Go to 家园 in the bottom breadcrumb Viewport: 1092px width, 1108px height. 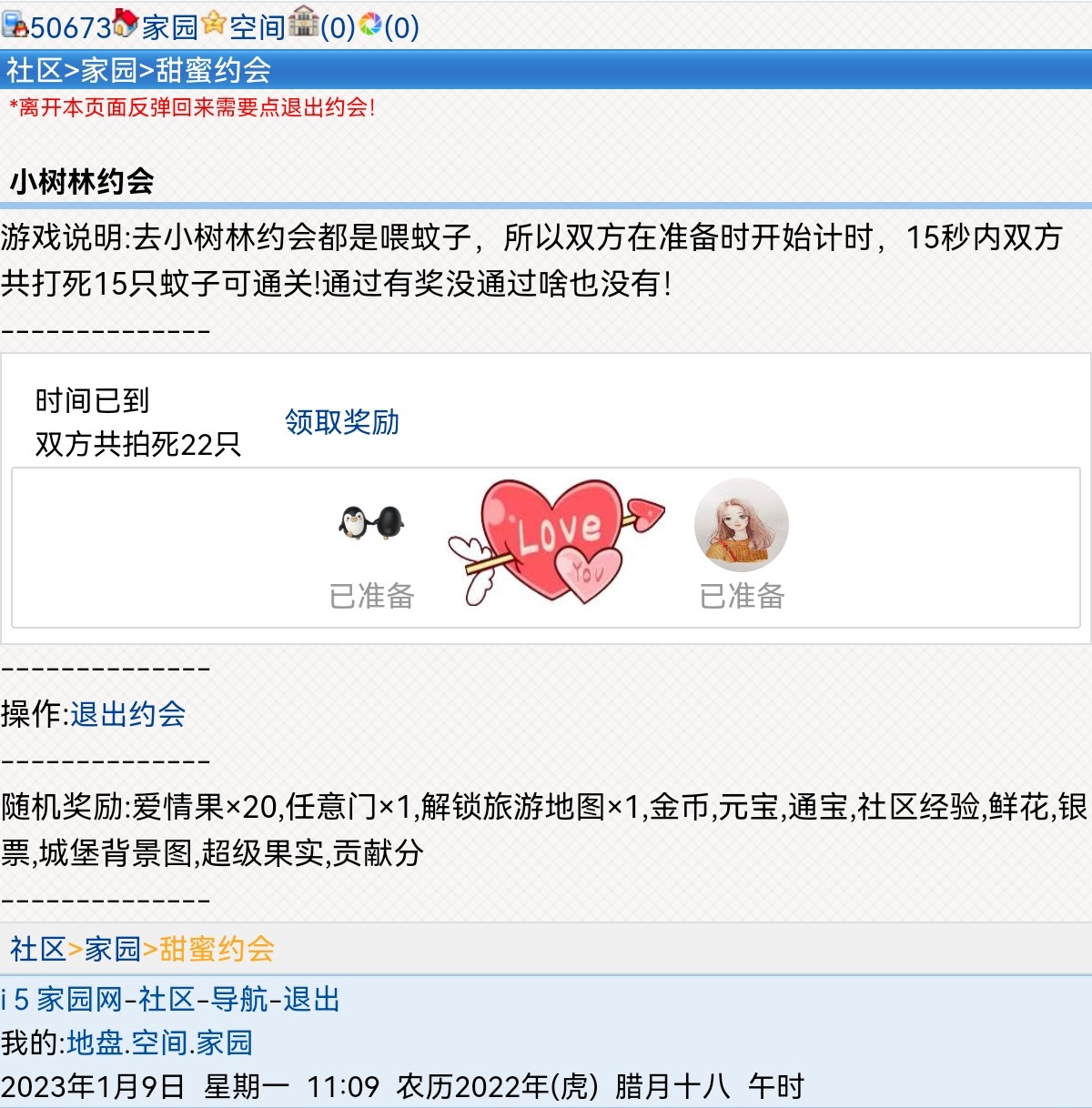pos(113,949)
